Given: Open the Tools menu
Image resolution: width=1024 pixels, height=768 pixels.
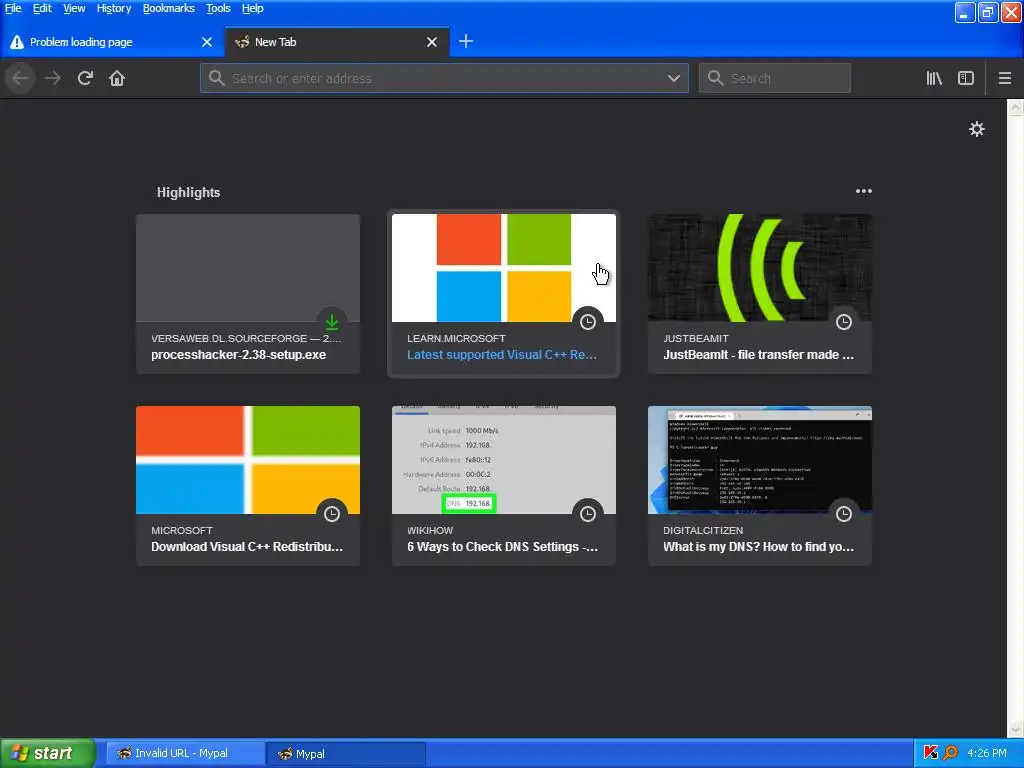Looking at the screenshot, I should 218,8.
